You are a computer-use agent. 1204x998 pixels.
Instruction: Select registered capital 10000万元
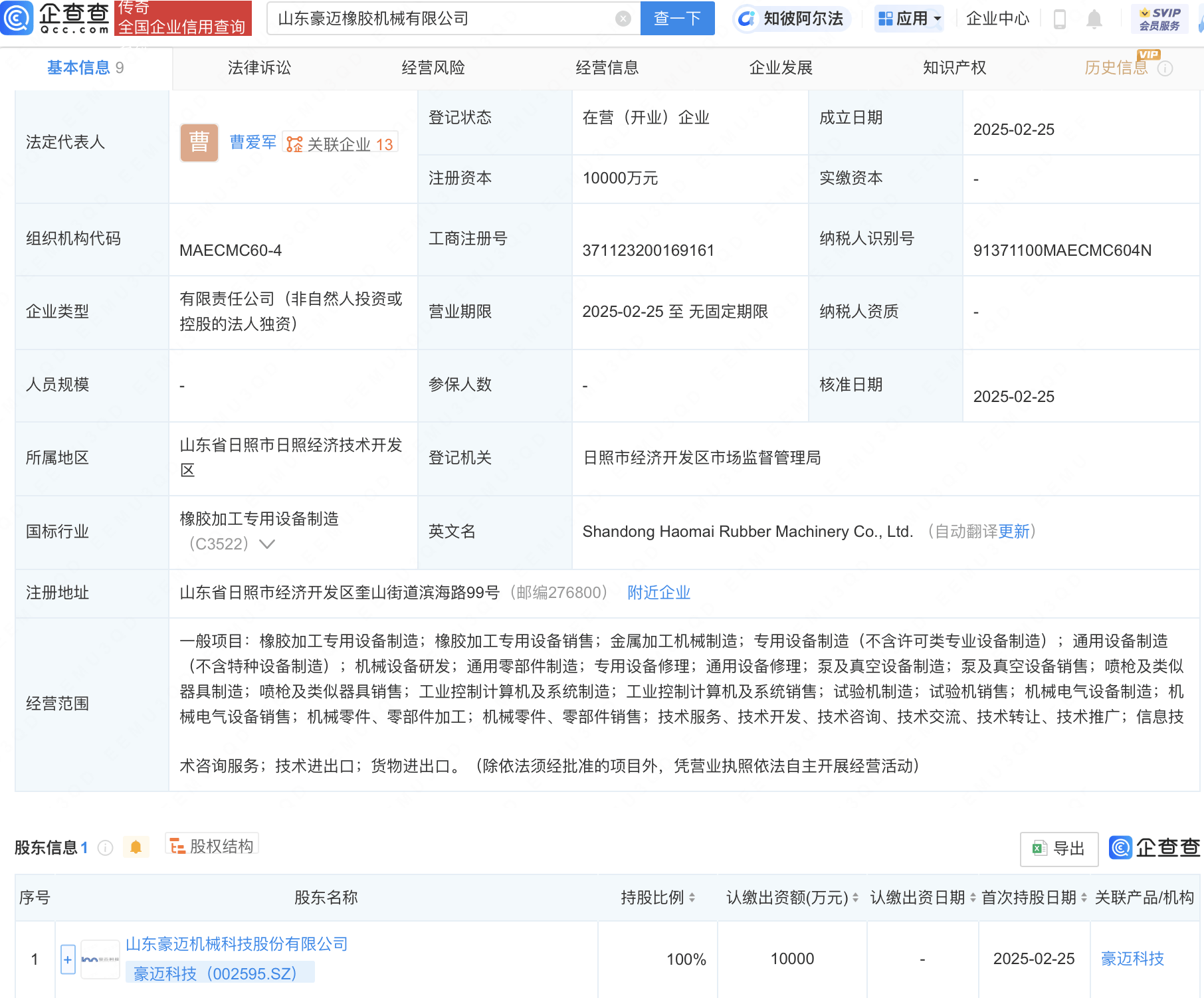pos(620,178)
